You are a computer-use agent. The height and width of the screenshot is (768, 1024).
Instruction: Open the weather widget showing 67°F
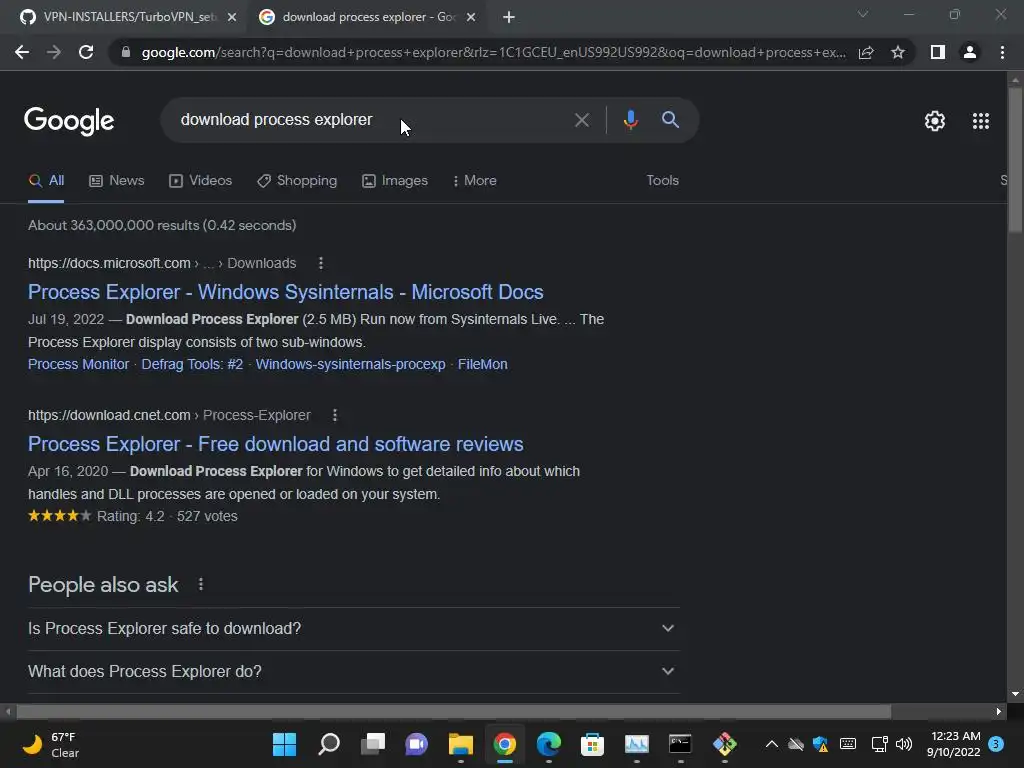tap(50, 744)
